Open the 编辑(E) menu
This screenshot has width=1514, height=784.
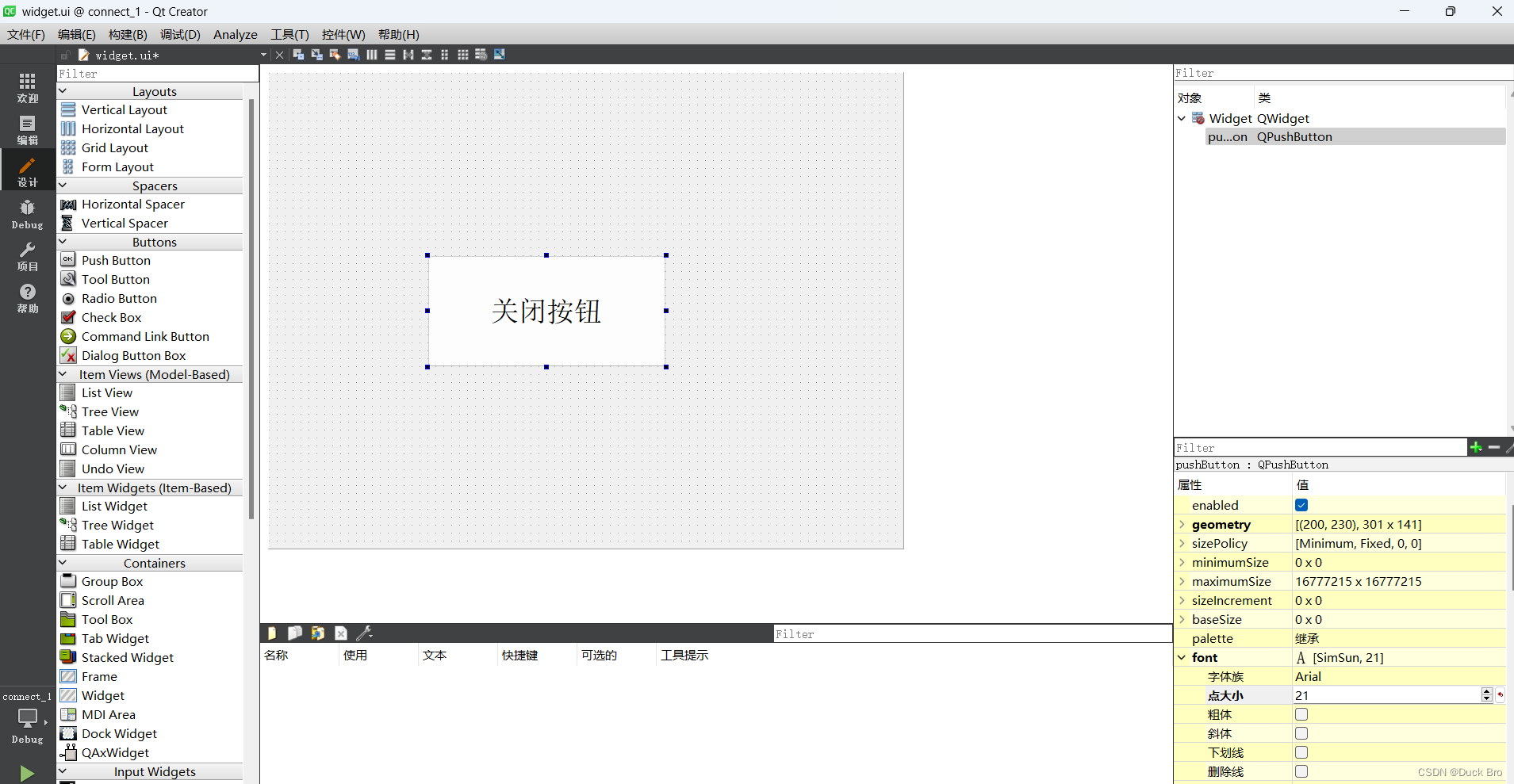pos(76,35)
